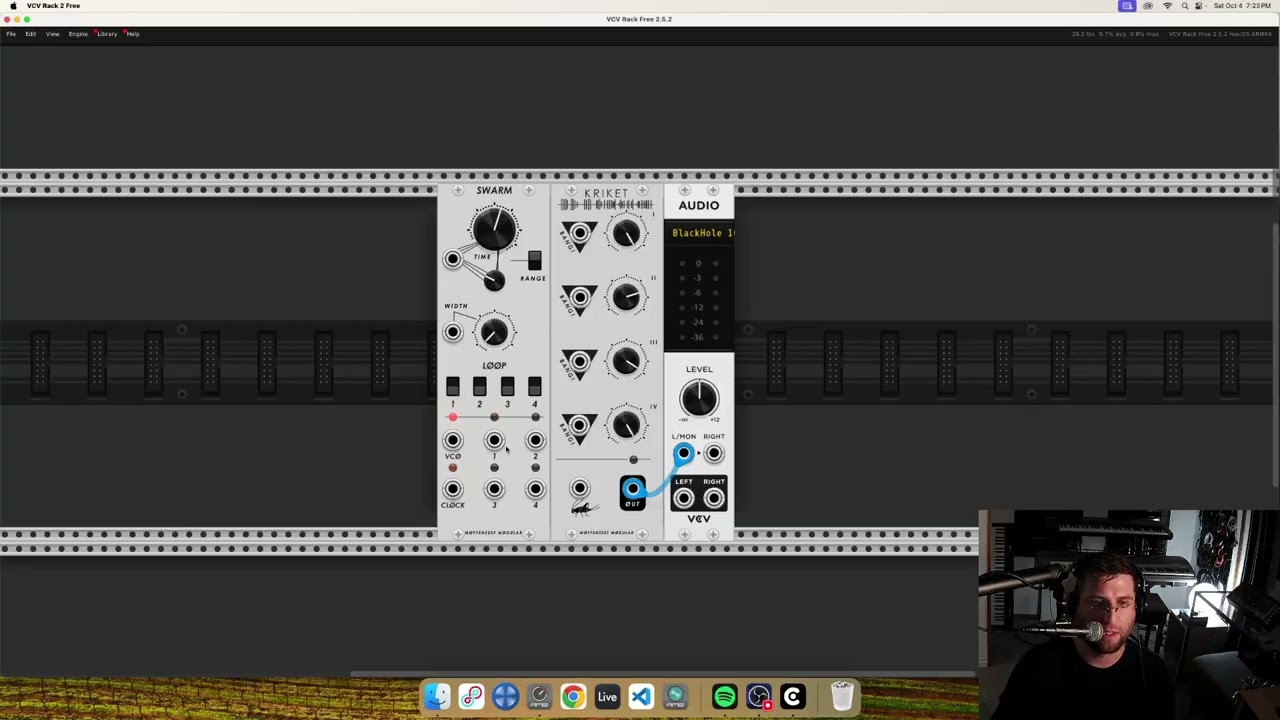Click the Swarm CLOCK jack
Image resolution: width=1280 pixels, height=720 pixels.
[453, 489]
